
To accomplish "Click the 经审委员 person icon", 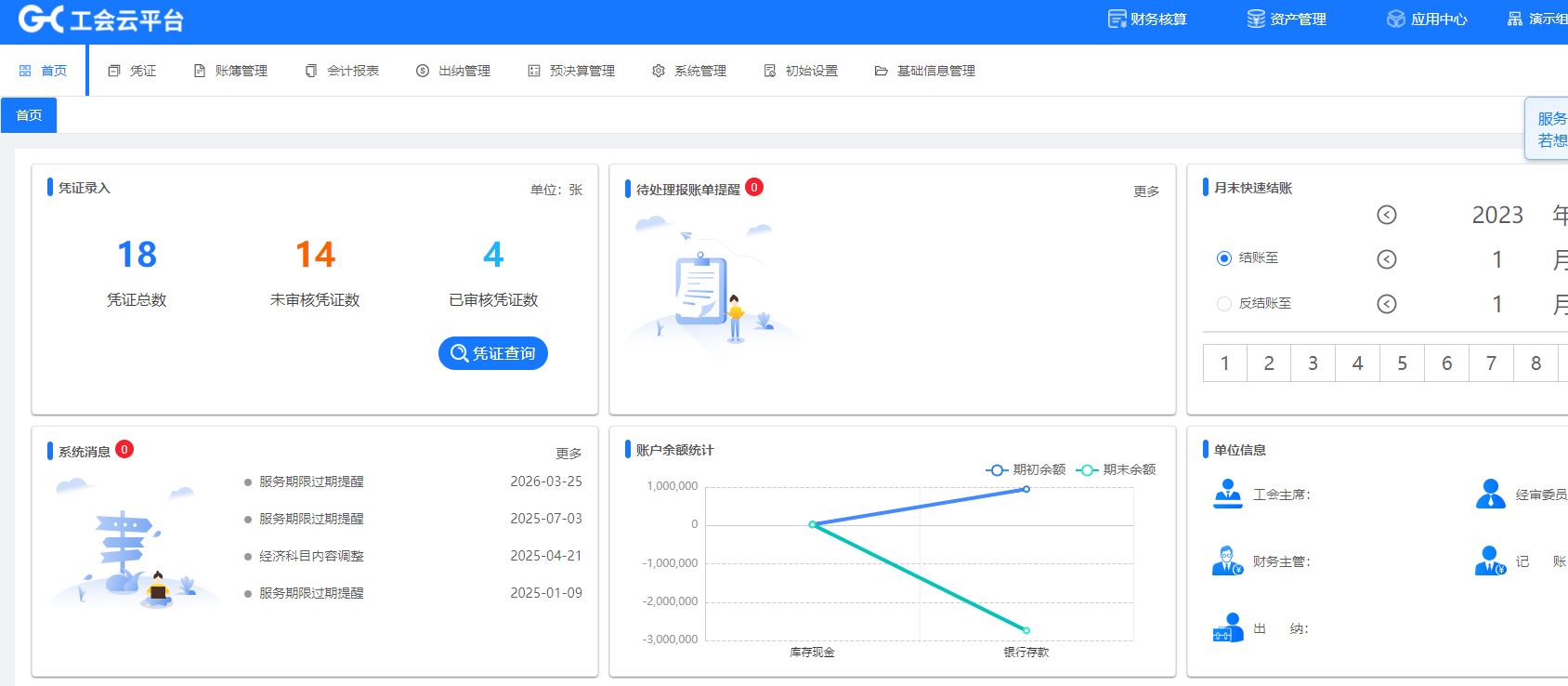I will (1490, 494).
